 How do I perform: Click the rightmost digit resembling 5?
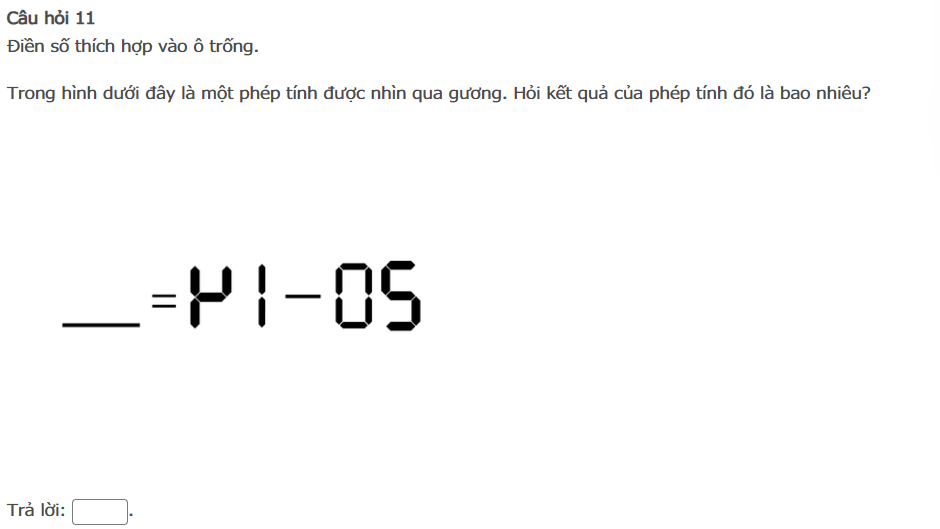click(x=402, y=296)
